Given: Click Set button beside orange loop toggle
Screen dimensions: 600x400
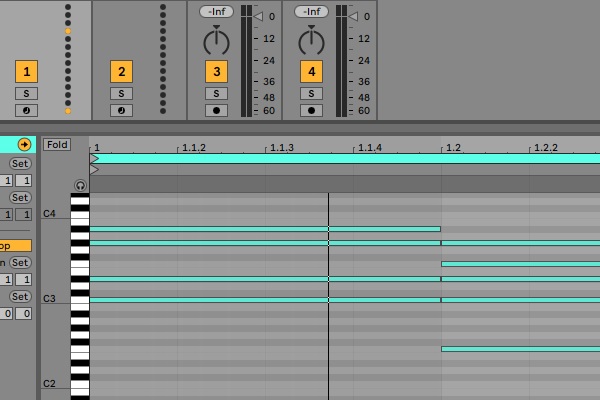Looking at the screenshot, I should pyautogui.click(x=20, y=263).
